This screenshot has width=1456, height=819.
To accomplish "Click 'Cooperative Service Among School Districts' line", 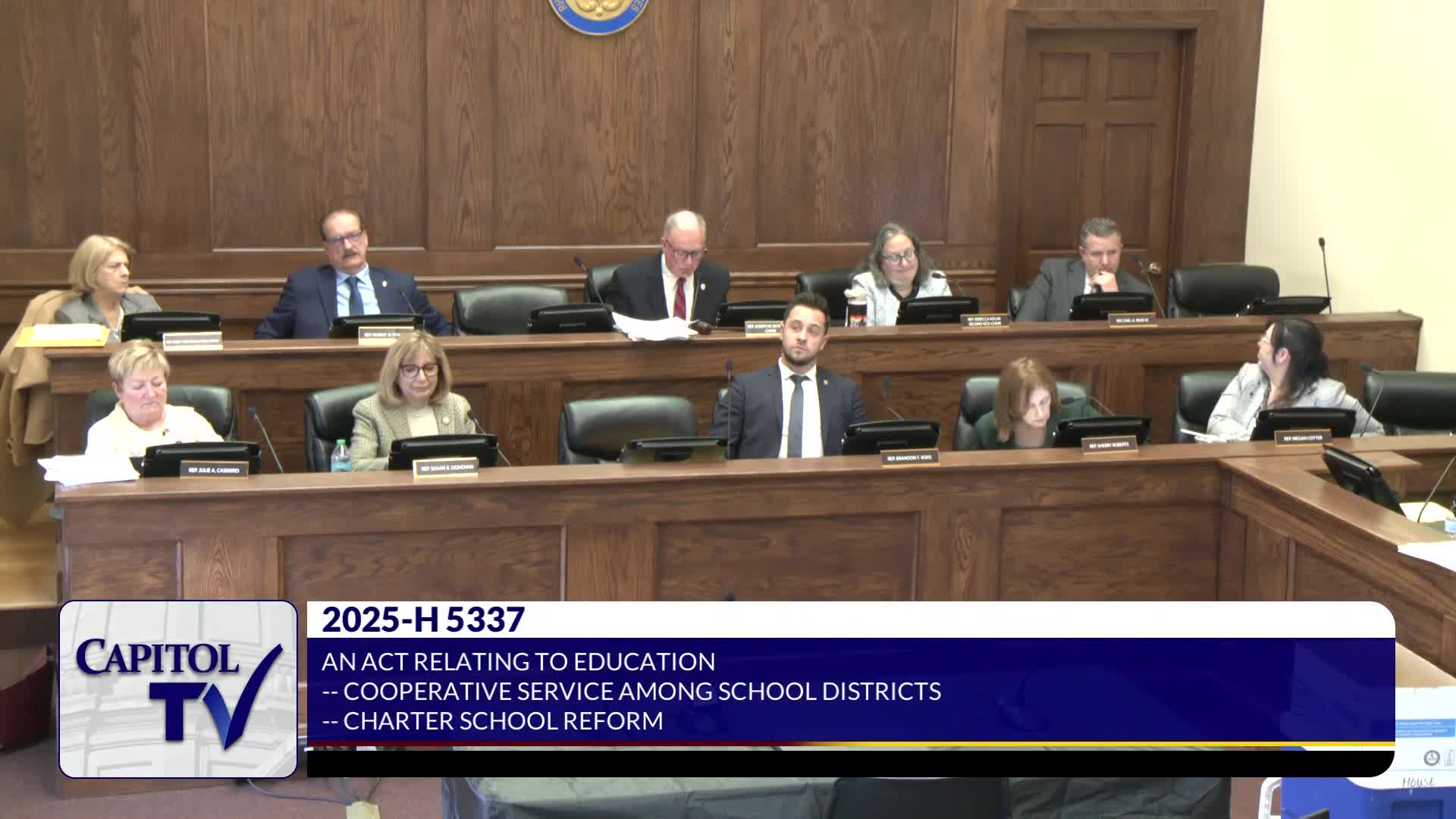I will click(631, 691).
